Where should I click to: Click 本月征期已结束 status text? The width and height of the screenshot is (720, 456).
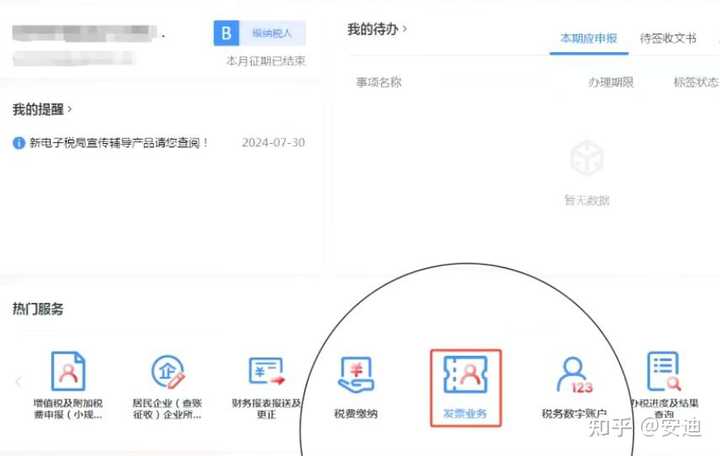[x=266, y=61]
